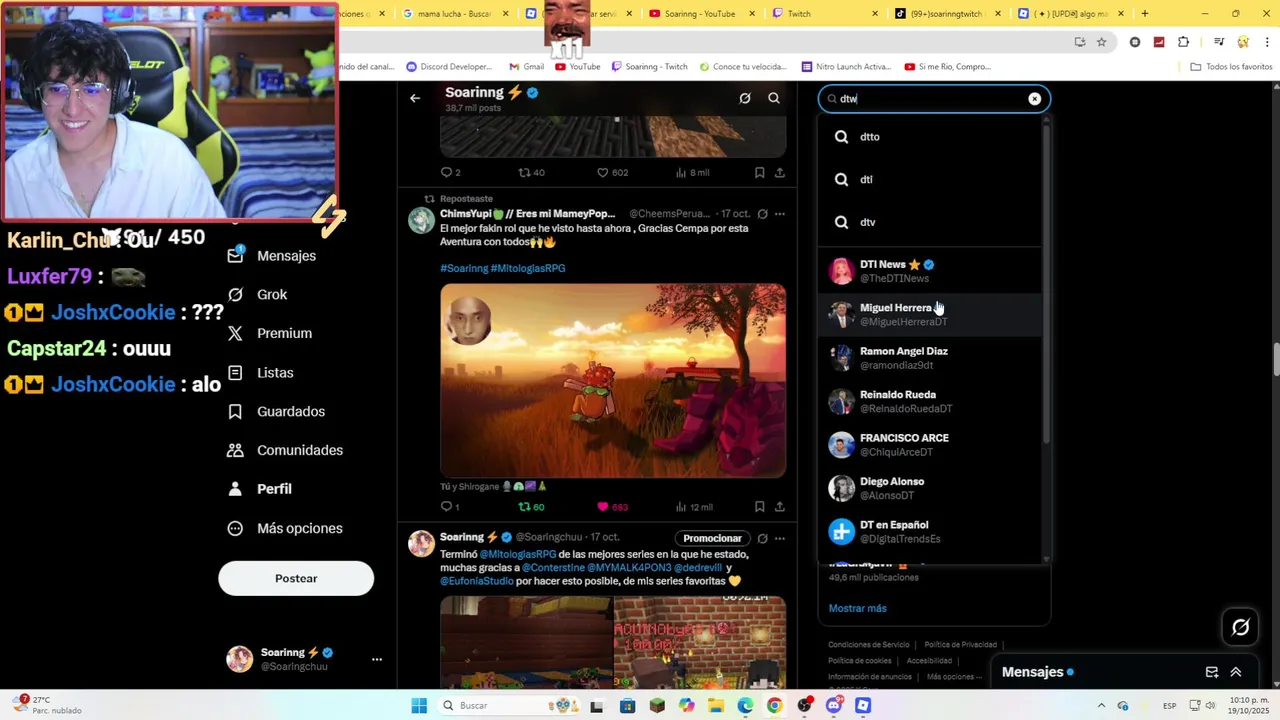Open Perfil in the left sidebar
The width and height of the screenshot is (1280, 720).
[x=260, y=489]
